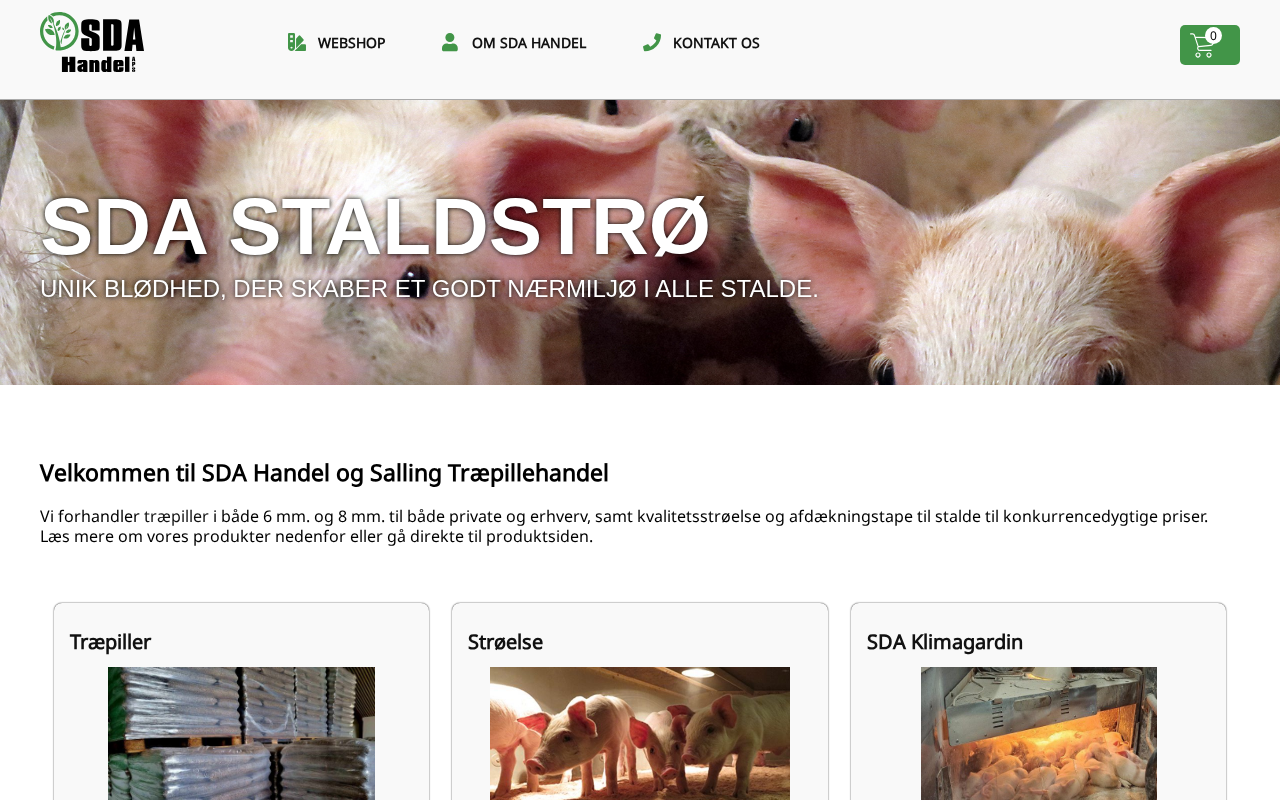Go to OM SDA HANDEL page
Viewport: 1280px width, 800px height.
click(x=529, y=43)
